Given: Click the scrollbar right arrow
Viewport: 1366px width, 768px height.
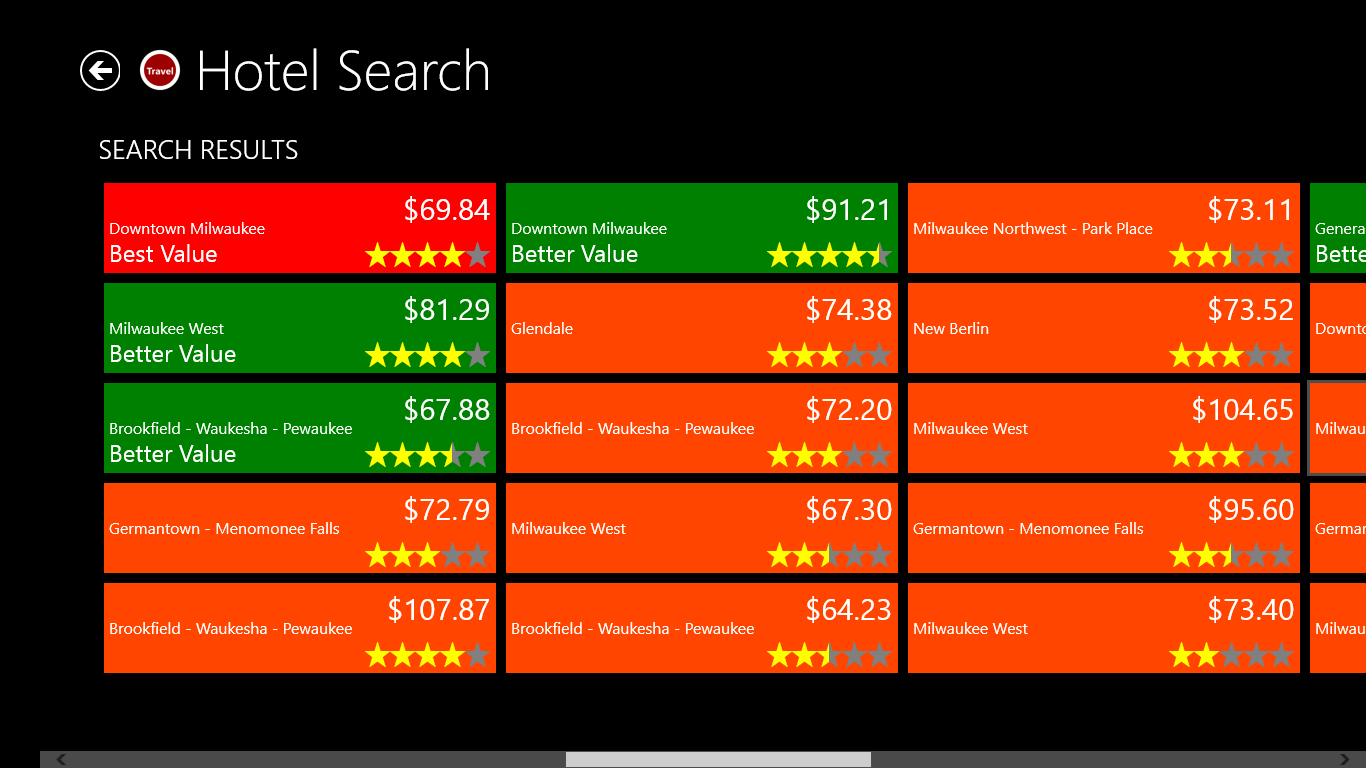Looking at the screenshot, I should pyautogui.click(x=1345, y=759).
